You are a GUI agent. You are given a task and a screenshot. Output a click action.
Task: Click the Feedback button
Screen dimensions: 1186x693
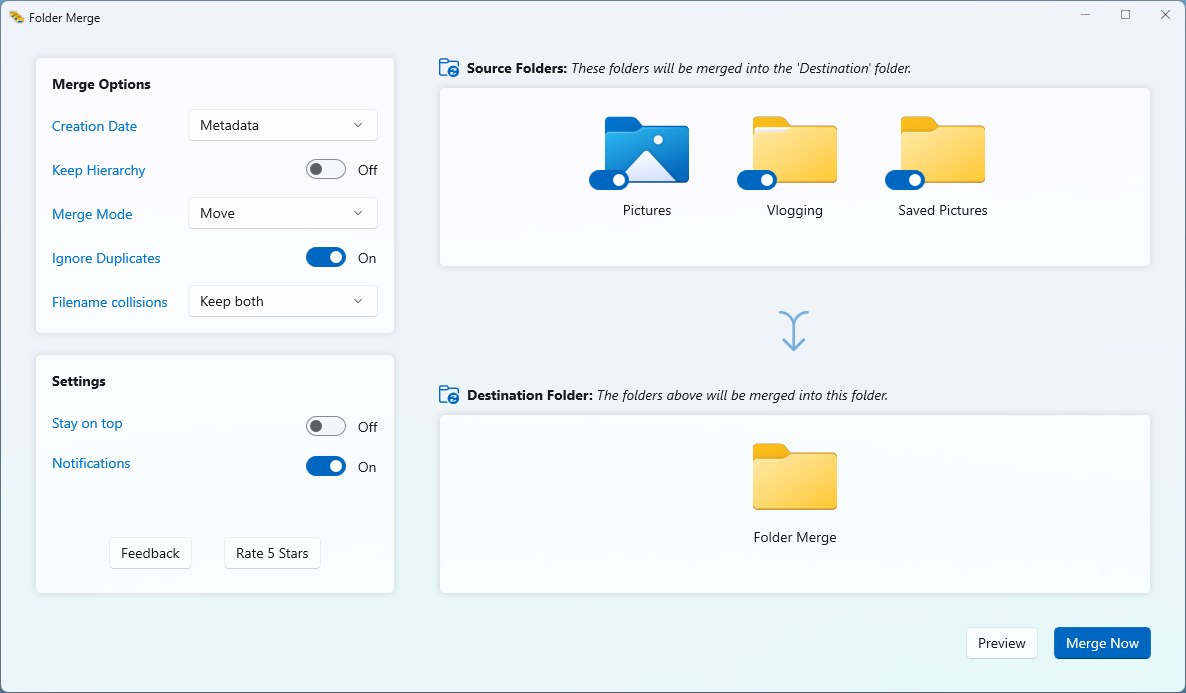point(150,552)
